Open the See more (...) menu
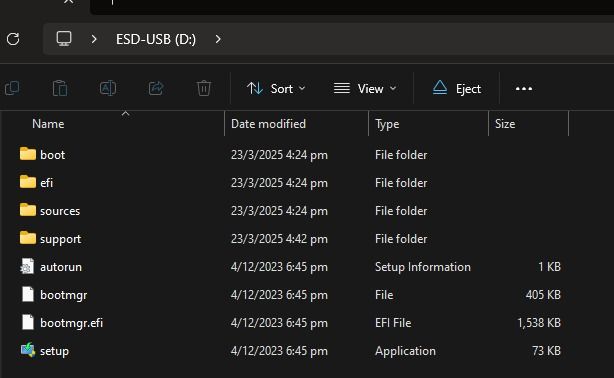This screenshot has height=378, width=614. (x=524, y=89)
